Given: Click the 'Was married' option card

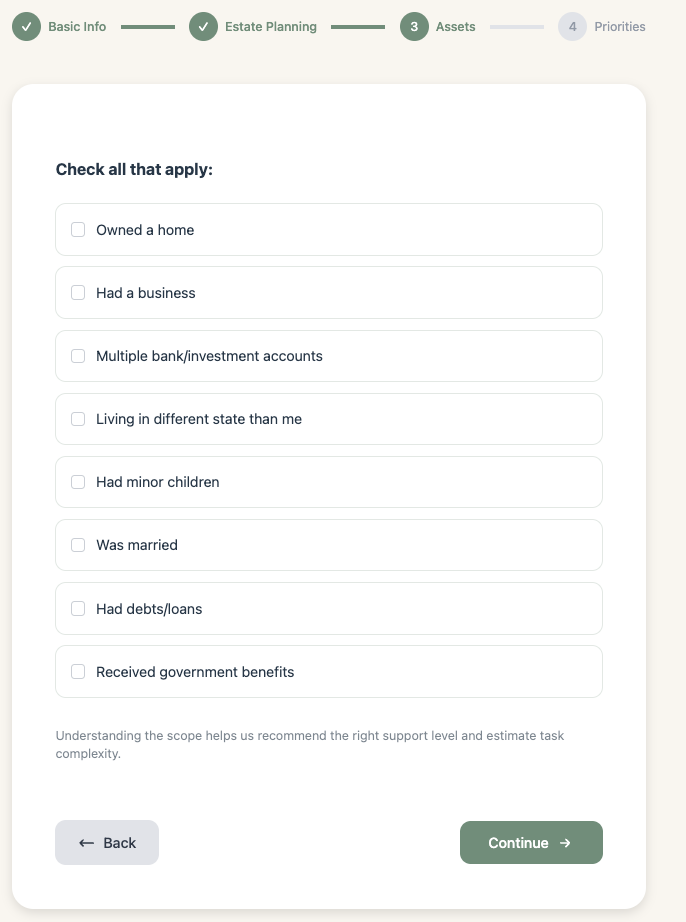Looking at the screenshot, I should [x=329, y=544].
